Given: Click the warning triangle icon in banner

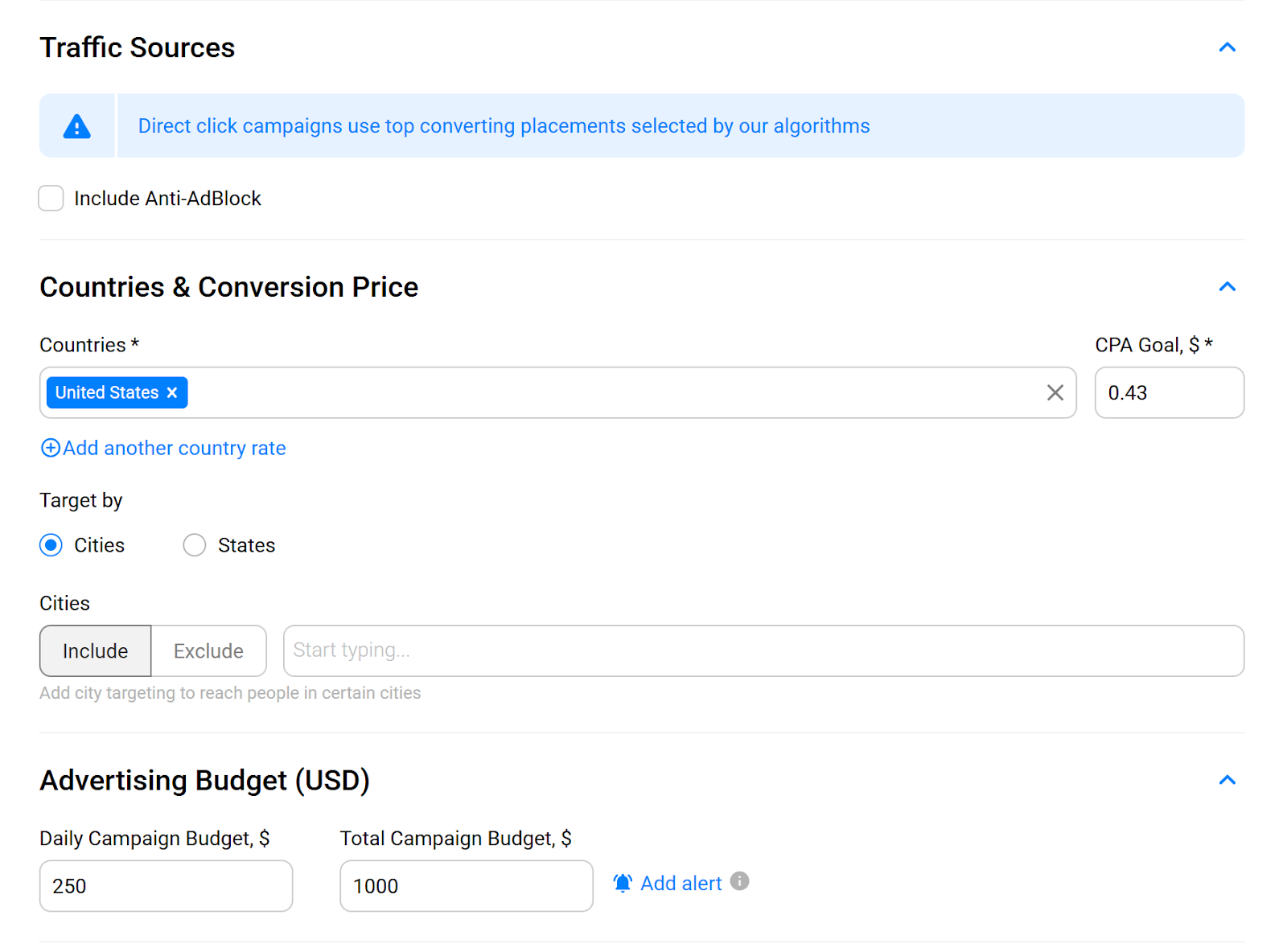Looking at the screenshot, I should pos(77,126).
